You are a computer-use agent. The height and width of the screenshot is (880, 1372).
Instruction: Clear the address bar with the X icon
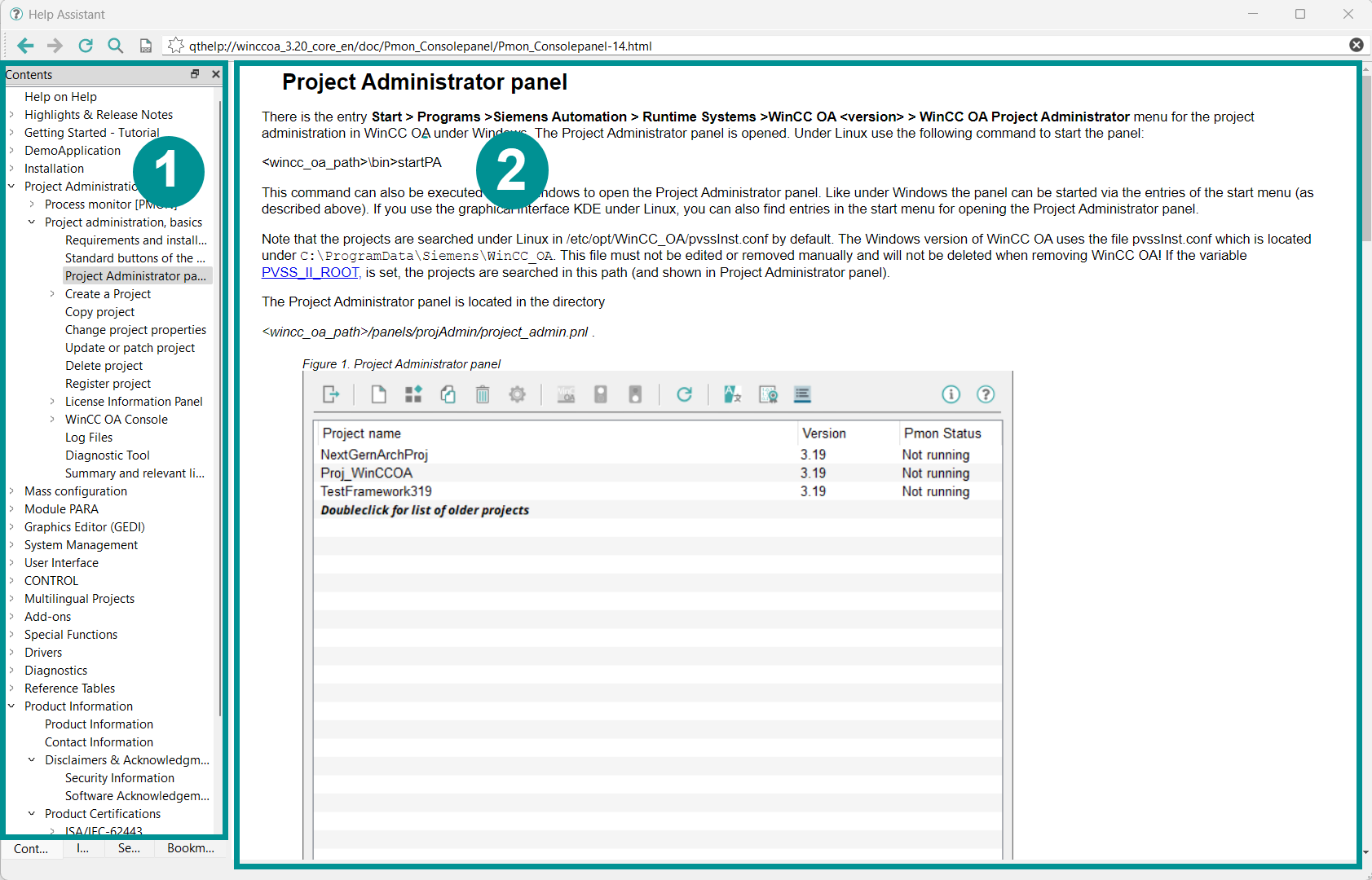coord(1356,46)
